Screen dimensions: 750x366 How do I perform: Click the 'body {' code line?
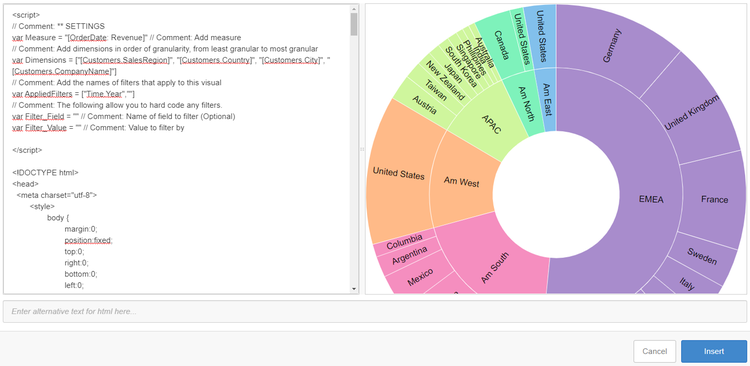58,218
